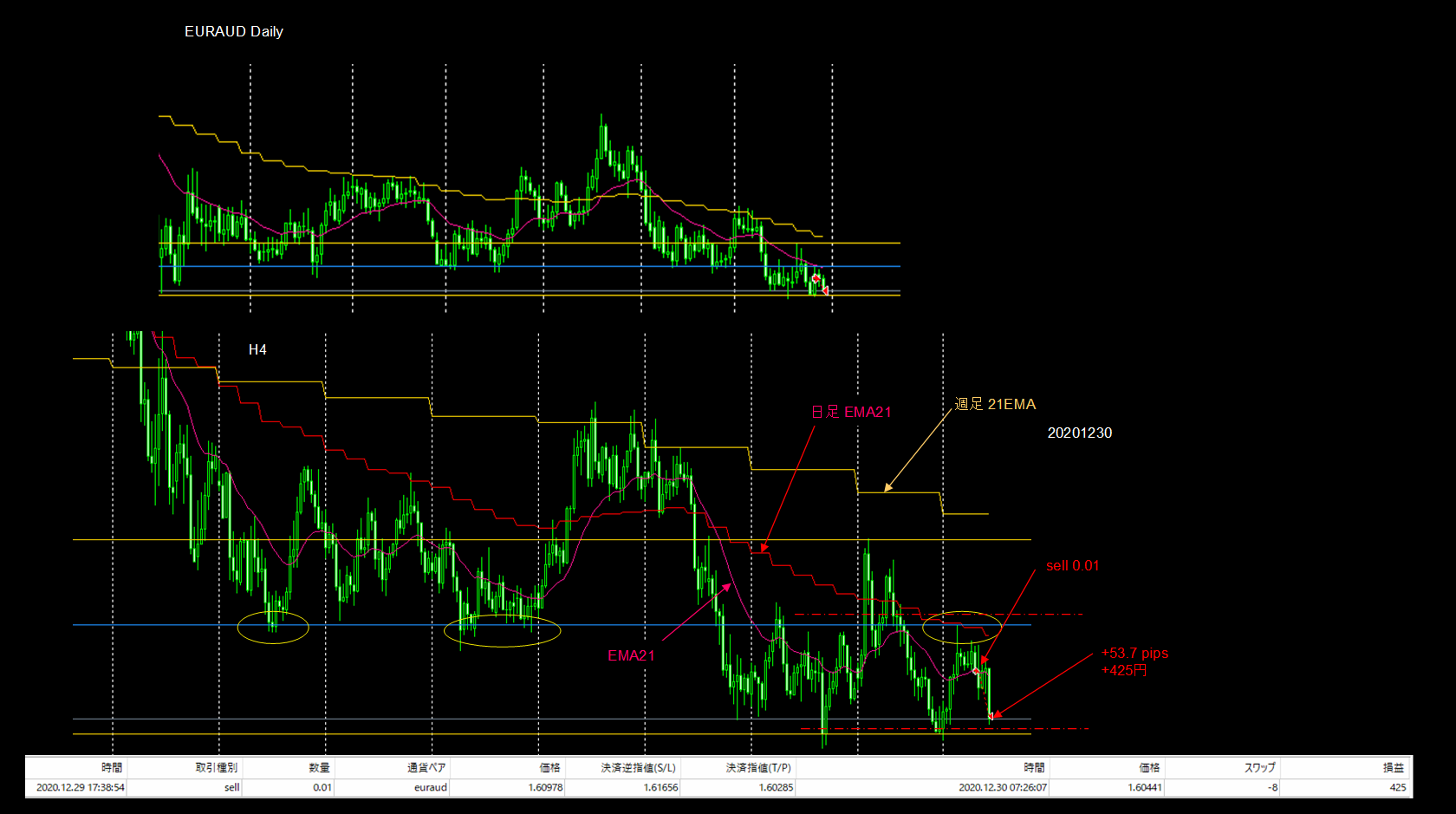Click the close price cell 1.60441
Viewport: 1456px width, 814px height.
point(1144,787)
